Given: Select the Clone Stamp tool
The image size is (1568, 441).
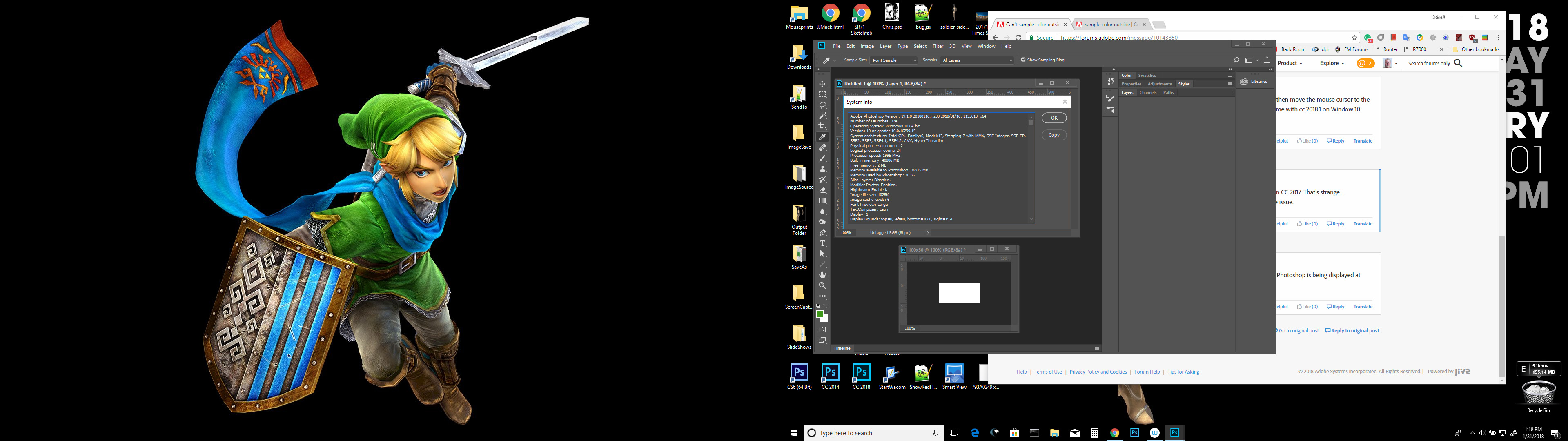Looking at the screenshot, I should coord(822,169).
